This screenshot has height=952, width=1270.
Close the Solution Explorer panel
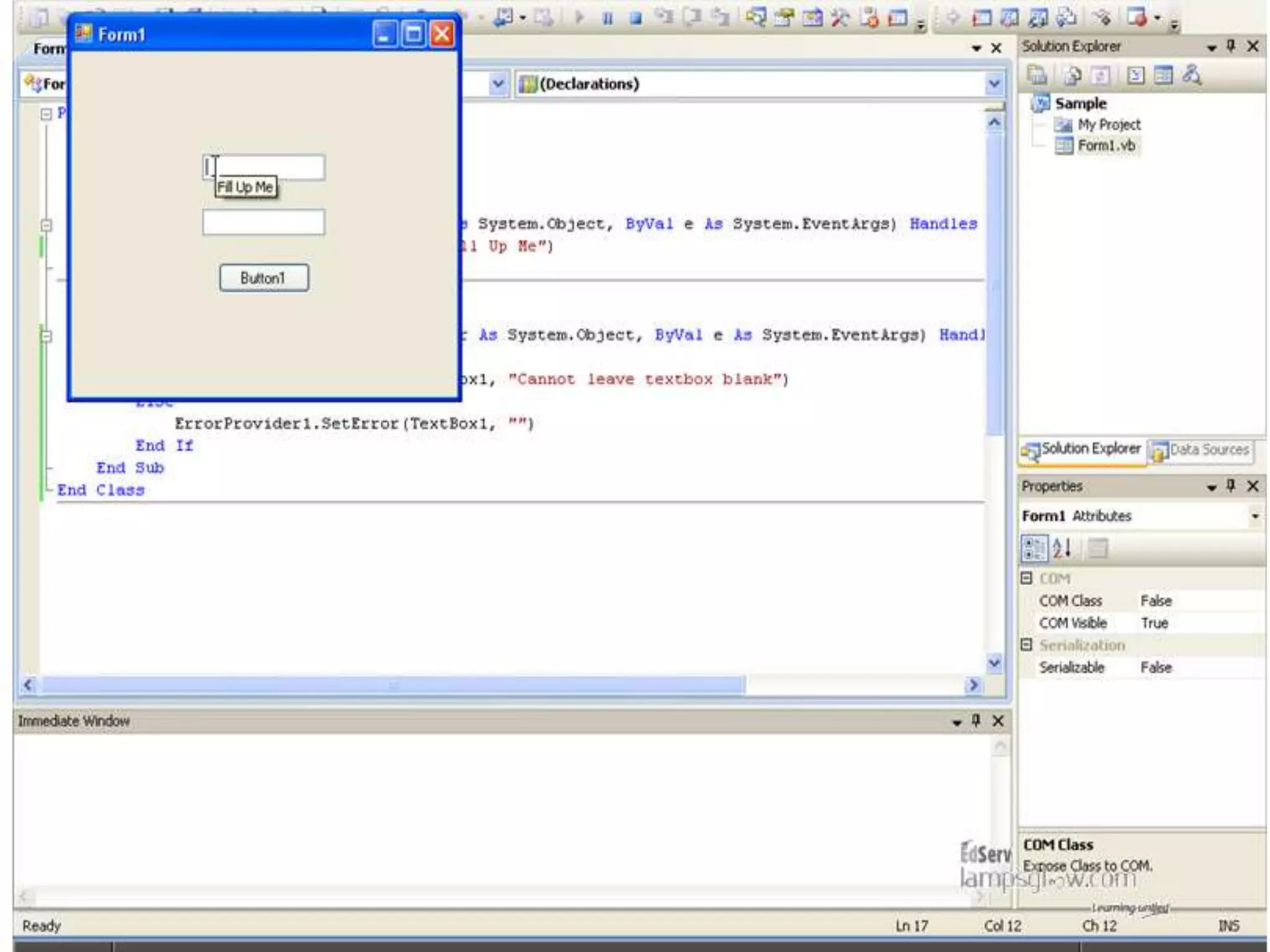1253,46
